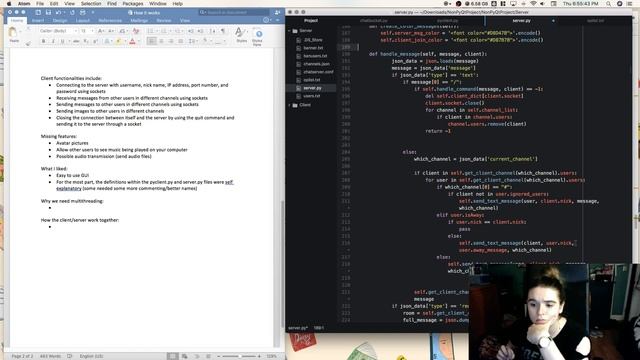The width and height of the screenshot is (640, 360).
Task: Switch to the Layout ribbon tab
Action: pyautogui.click(x=82, y=20)
